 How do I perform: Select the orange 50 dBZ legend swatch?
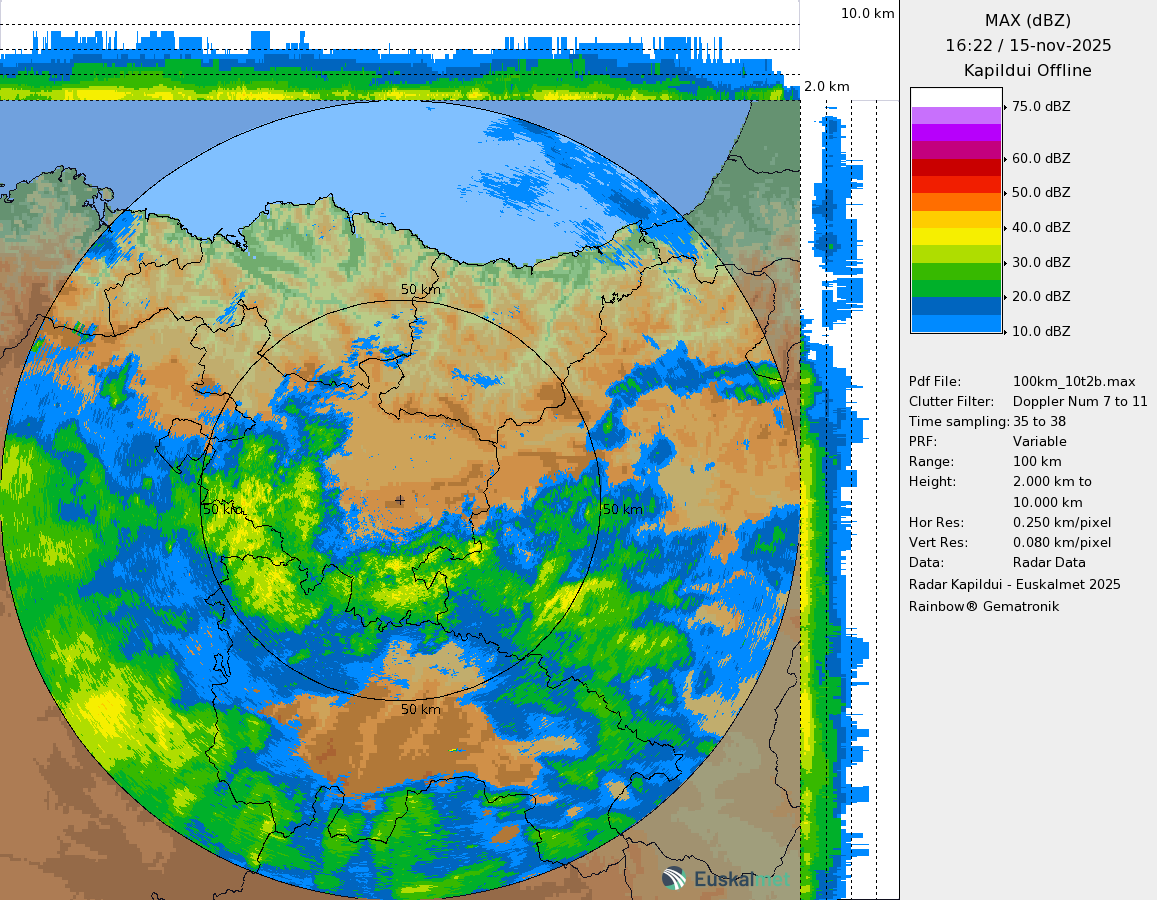pos(956,202)
